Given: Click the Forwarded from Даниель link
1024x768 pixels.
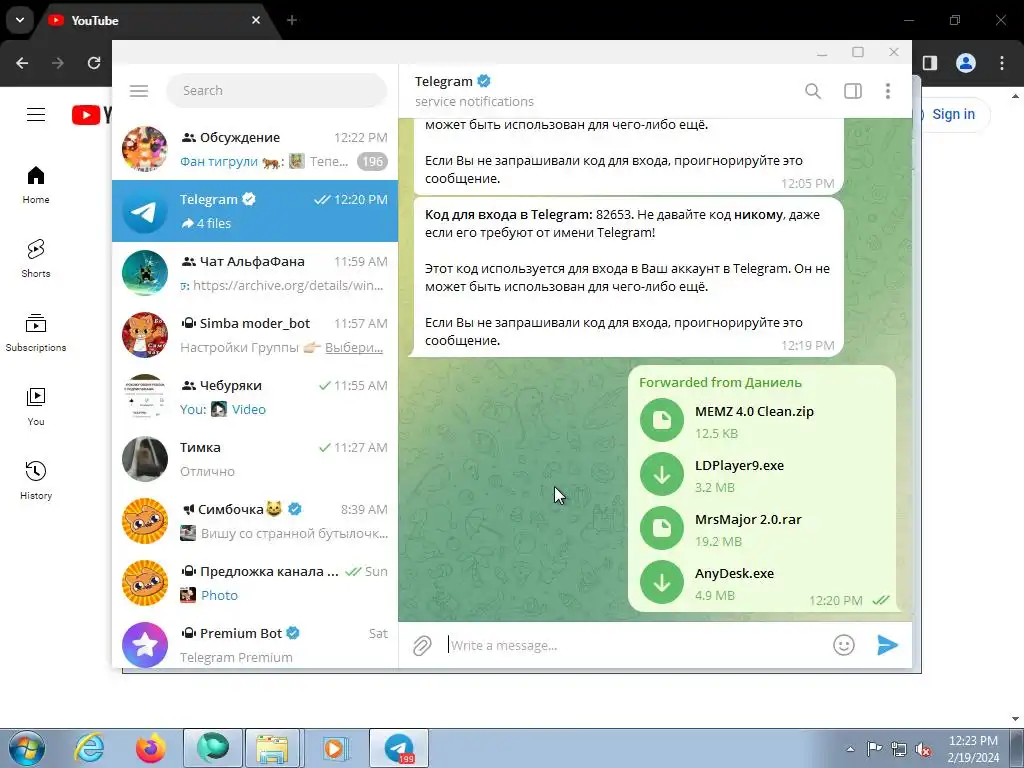Looking at the screenshot, I should [720, 383].
